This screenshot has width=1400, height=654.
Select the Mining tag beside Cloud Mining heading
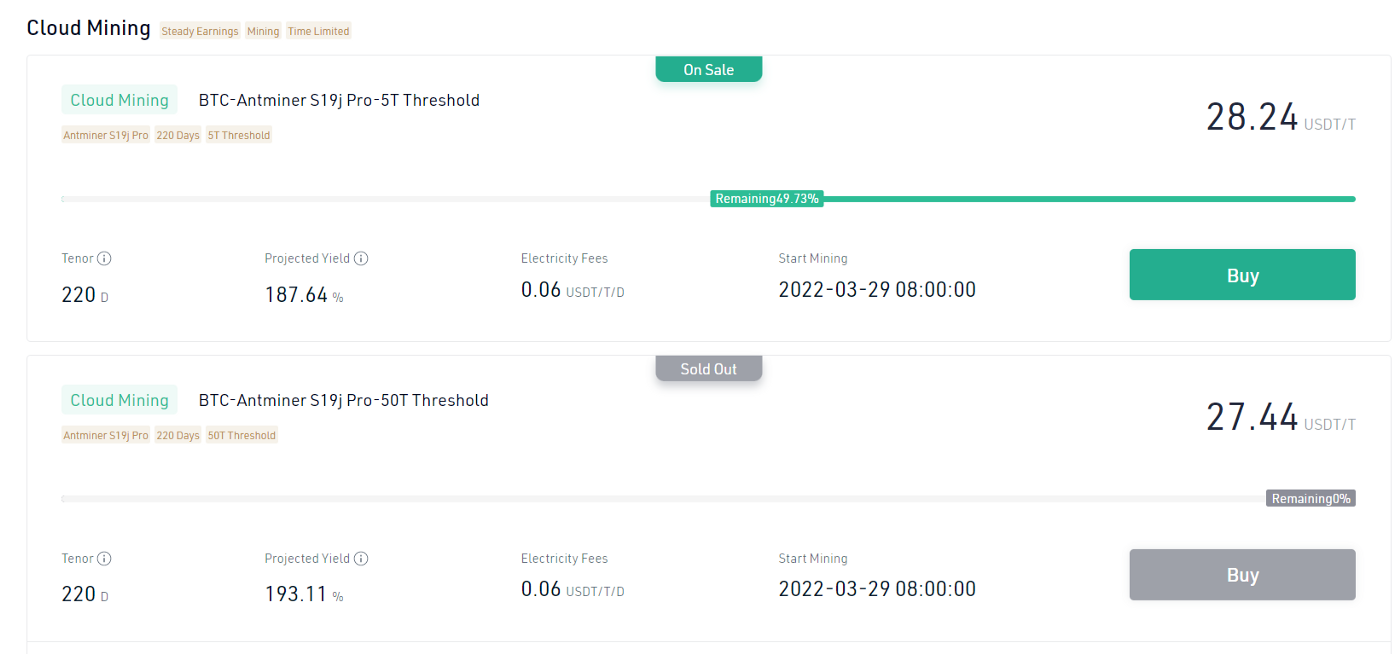(x=263, y=31)
